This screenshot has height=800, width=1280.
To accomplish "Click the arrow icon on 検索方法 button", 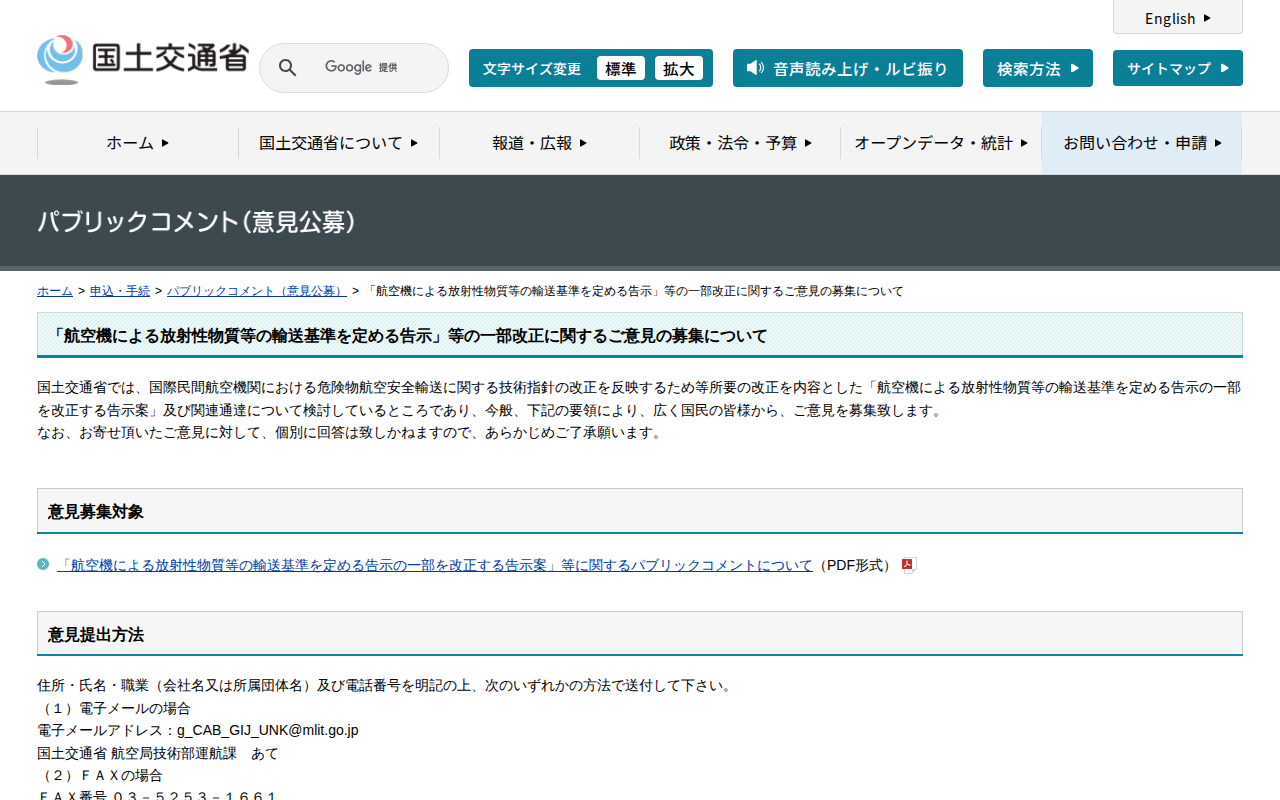I will coord(1075,68).
